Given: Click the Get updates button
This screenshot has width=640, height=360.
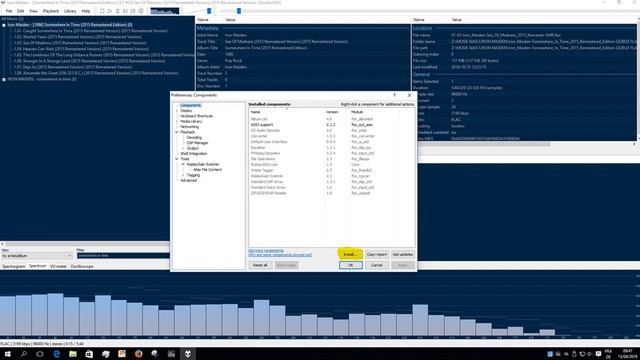Looking at the screenshot, I should tap(402, 254).
